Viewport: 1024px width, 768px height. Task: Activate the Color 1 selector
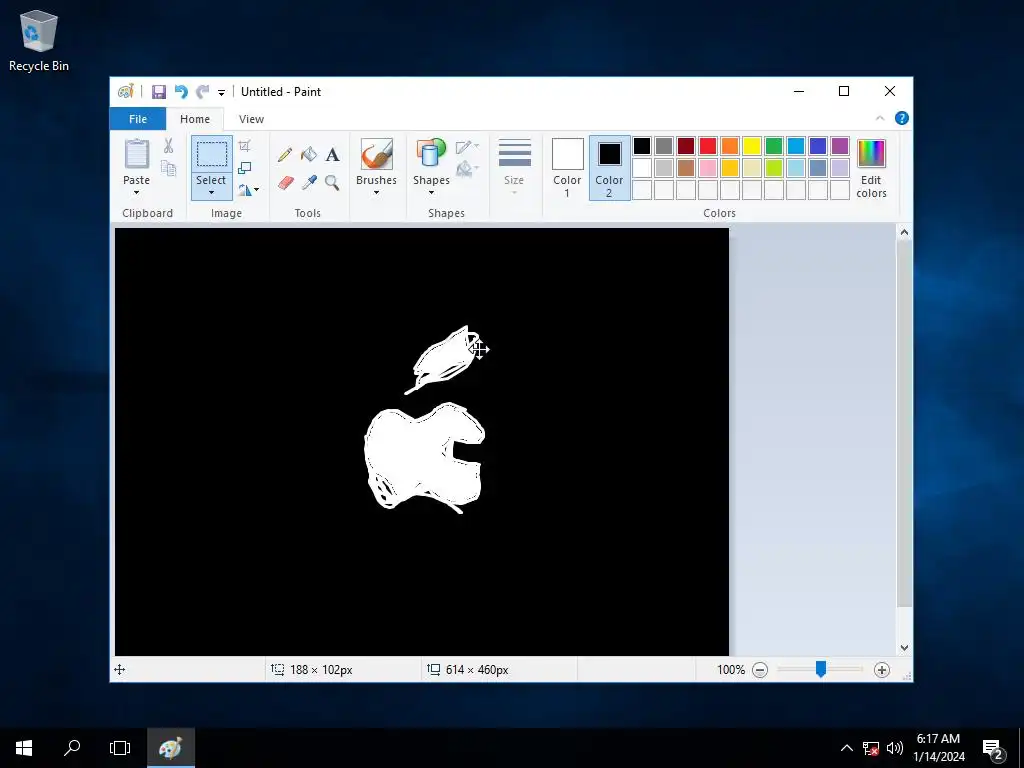568,168
